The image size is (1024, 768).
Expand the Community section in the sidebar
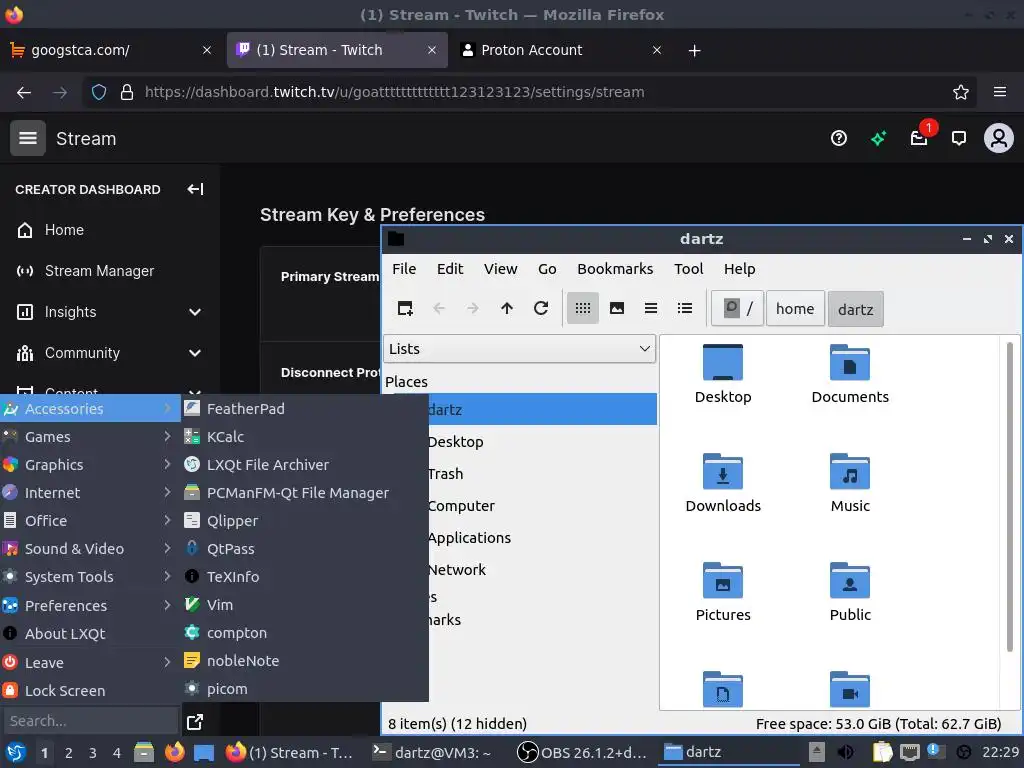point(195,353)
